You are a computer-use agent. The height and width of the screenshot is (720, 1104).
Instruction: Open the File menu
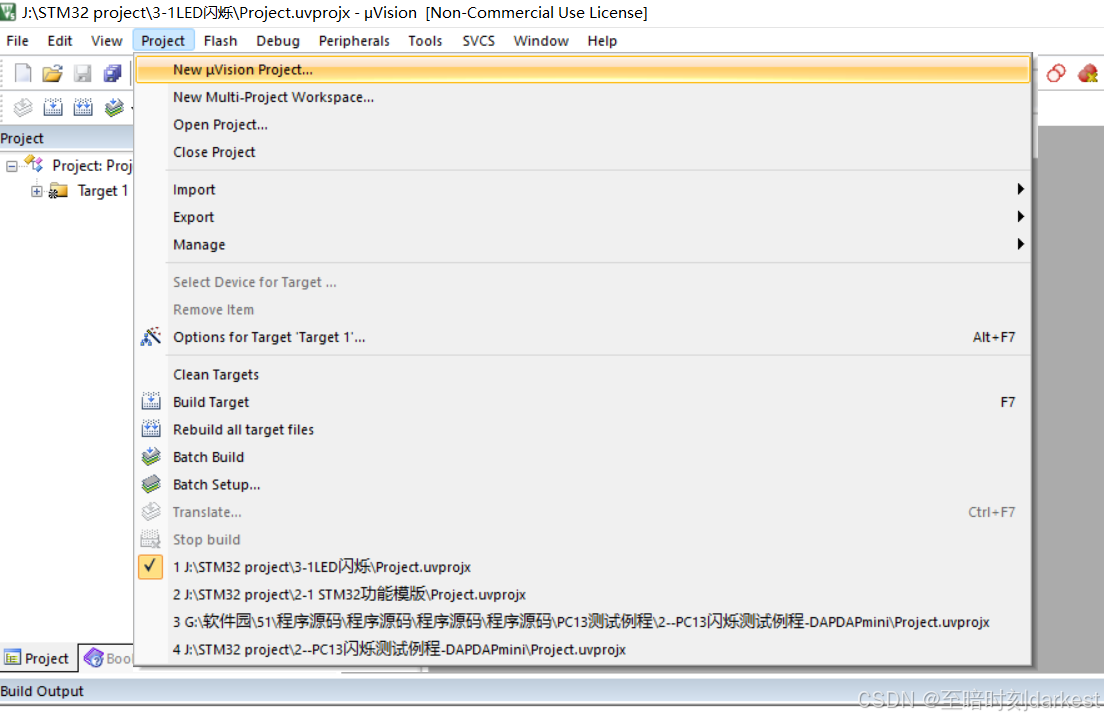click(18, 41)
